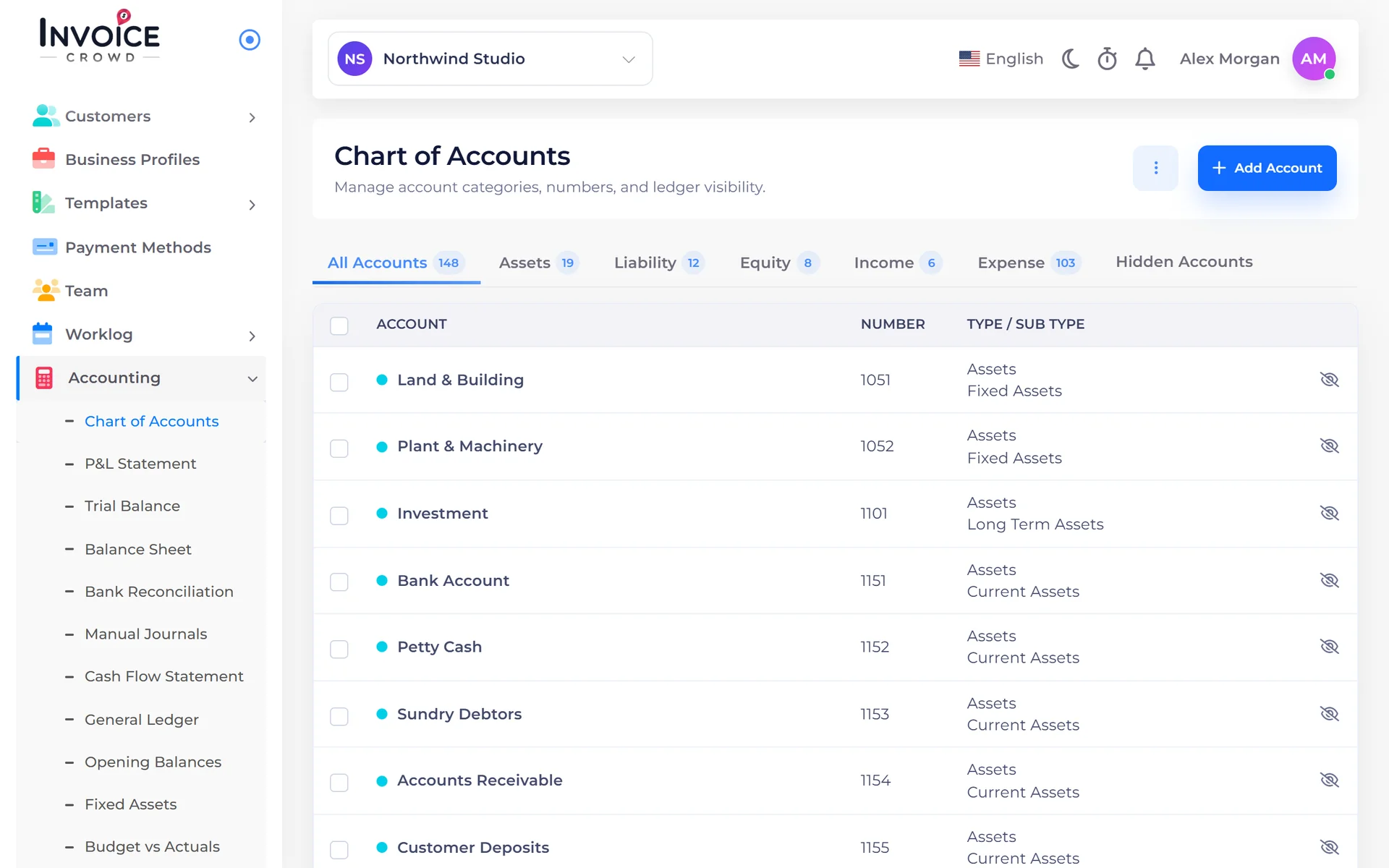The image size is (1389, 868).
Task: Check the Customer Deposits row checkbox
Action: click(339, 850)
